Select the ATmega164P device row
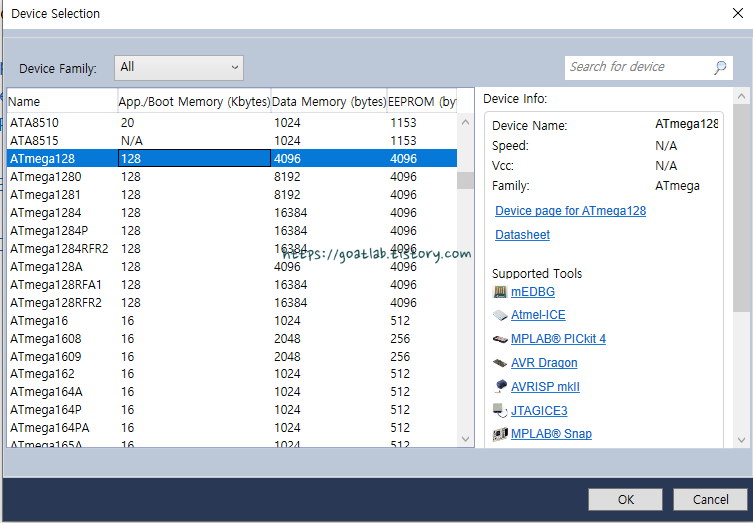Screen dimensions: 753x523 232,410
